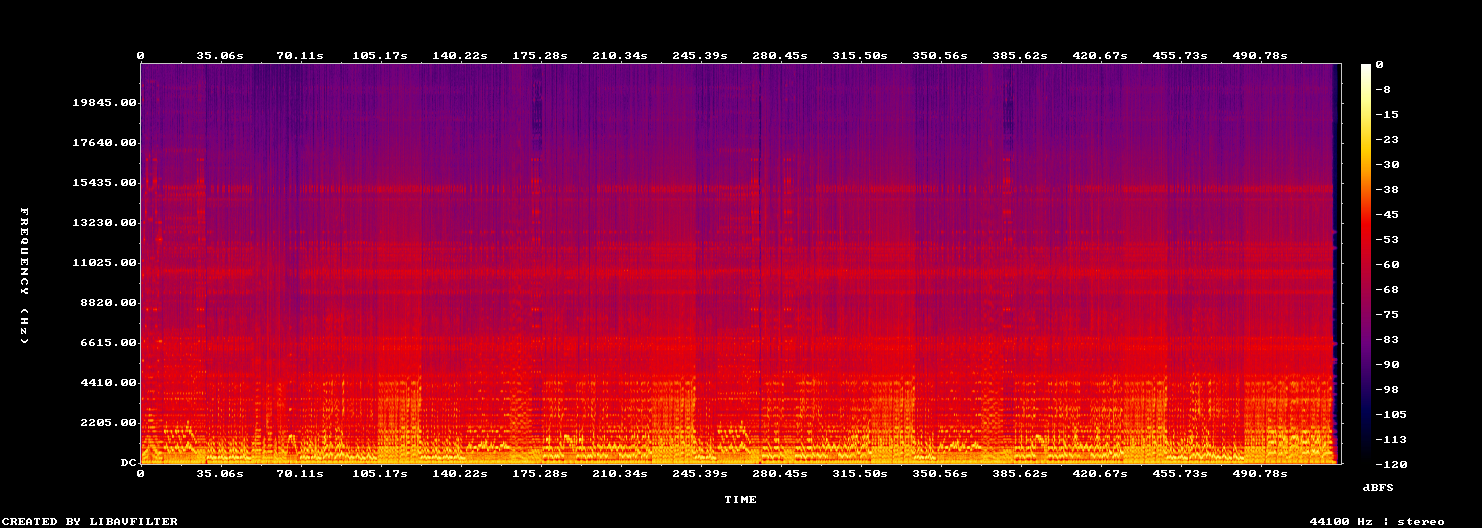The height and width of the screenshot is (528, 1482).
Task: Click the 245.39s label on bottom axis
Action: point(700,474)
